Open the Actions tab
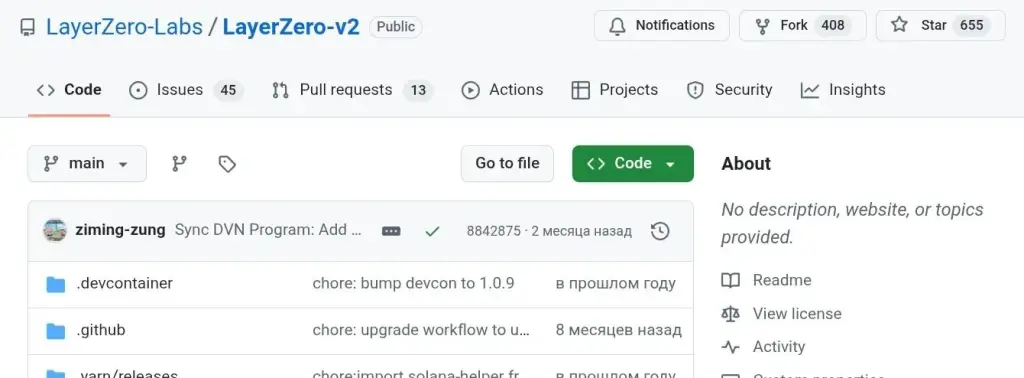1024x378 pixels. point(502,90)
